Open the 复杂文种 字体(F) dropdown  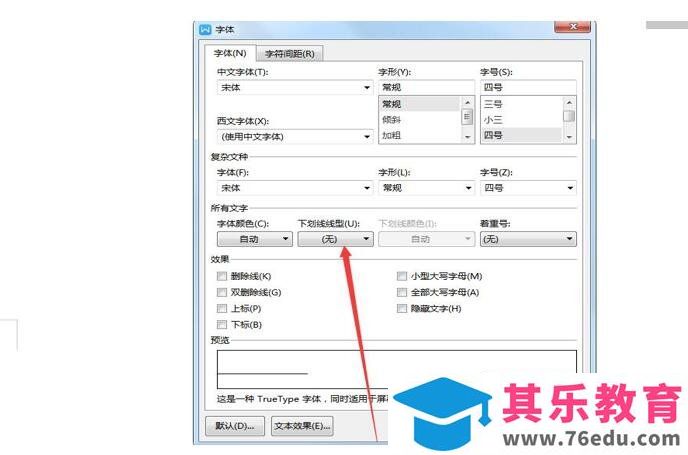click(x=295, y=188)
